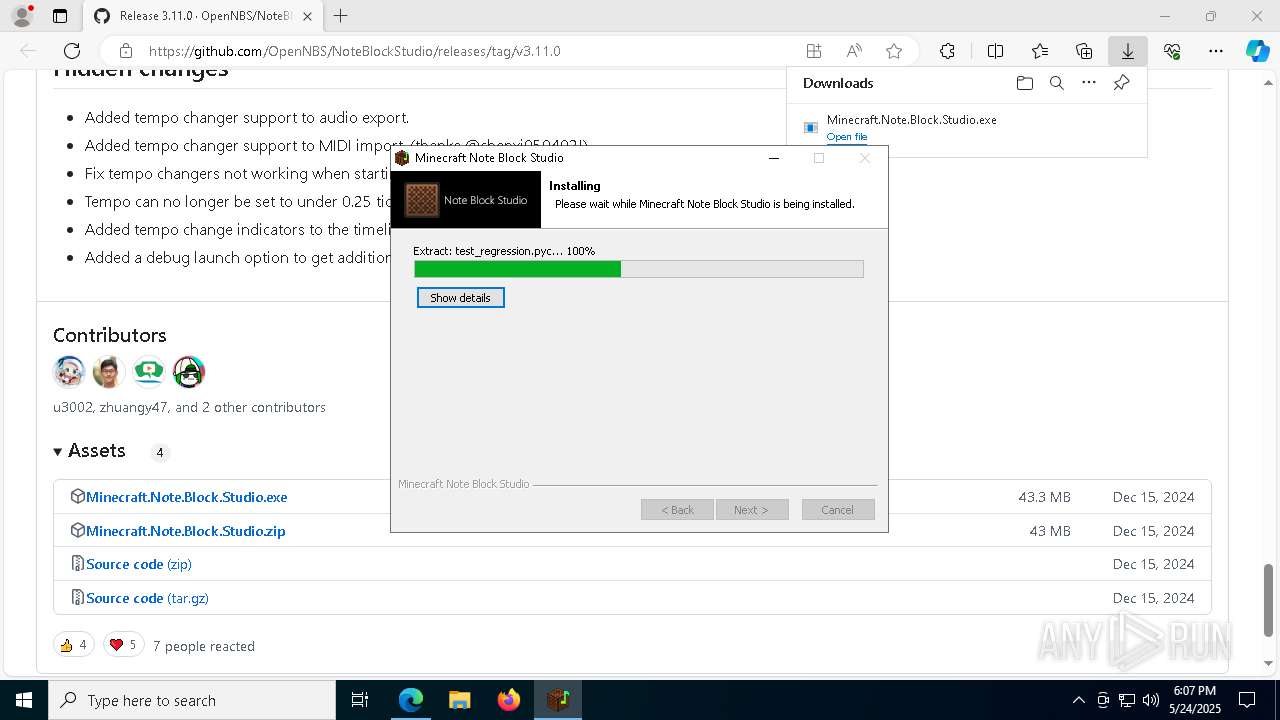Toggle split screen view icon
Image resolution: width=1280 pixels, height=720 pixels.
tap(995, 51)
